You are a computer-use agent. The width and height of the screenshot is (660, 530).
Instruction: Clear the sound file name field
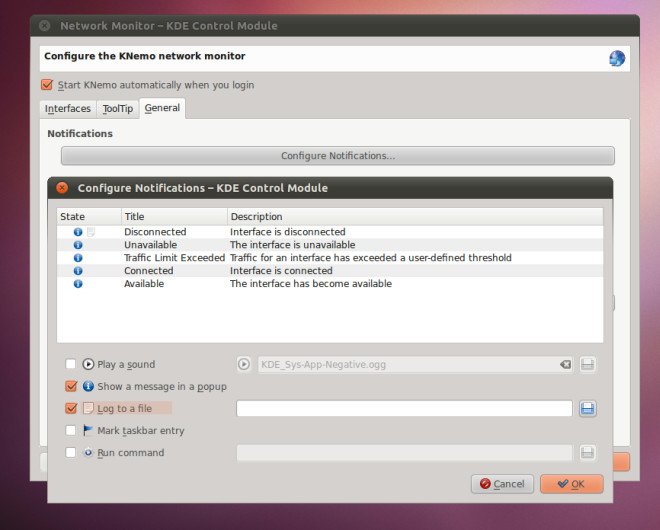click(x=565, y=365)
